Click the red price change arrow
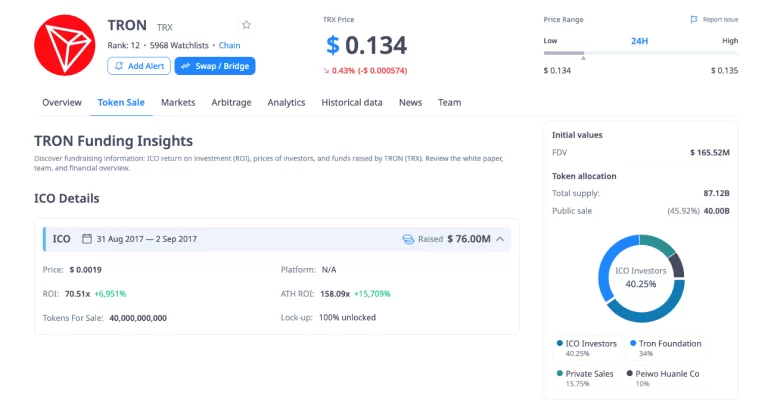The height and width of the screenshot is (408, 768). [x=326, y=70]
